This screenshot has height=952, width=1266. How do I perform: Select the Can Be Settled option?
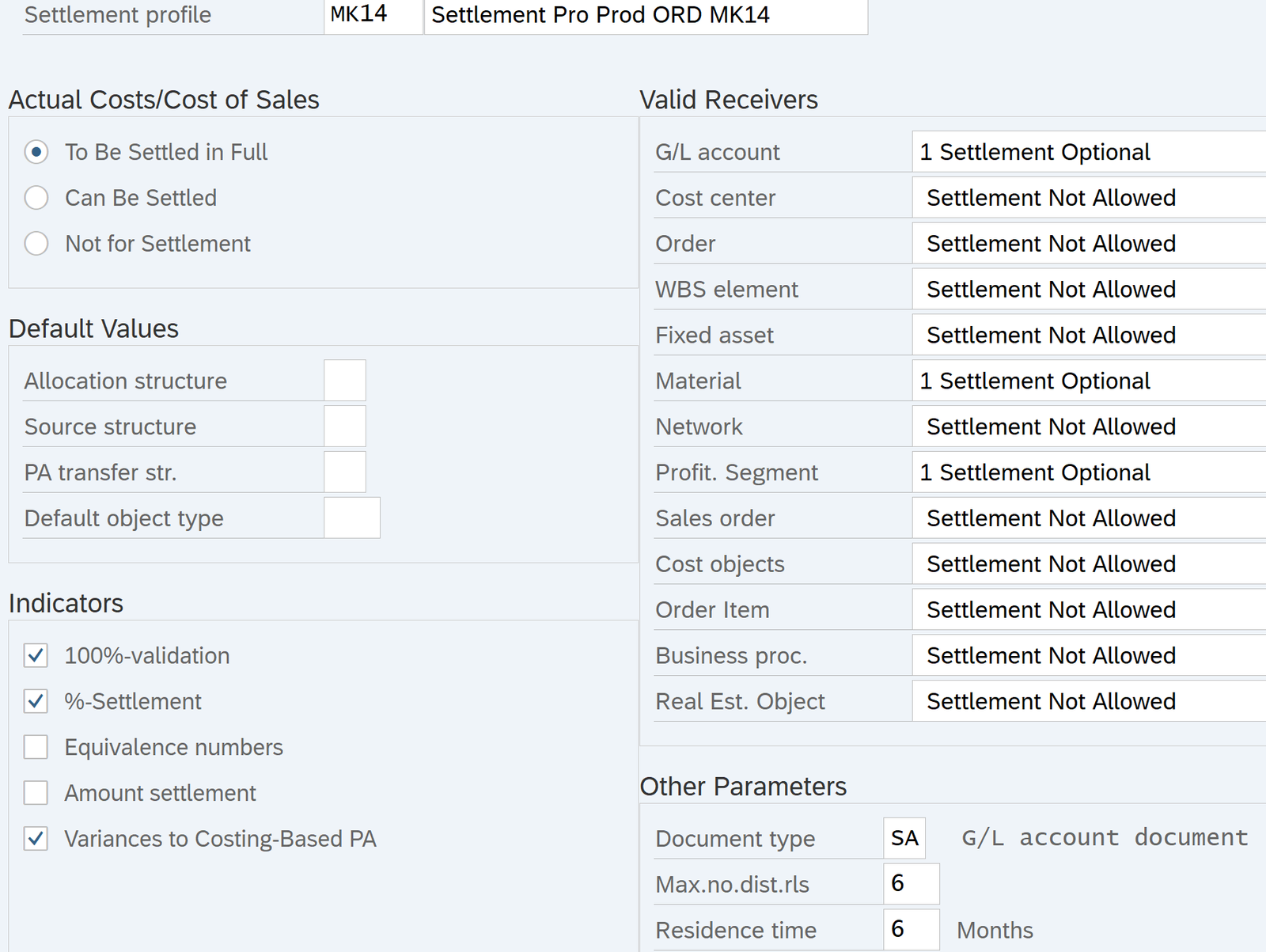[36, 198]
